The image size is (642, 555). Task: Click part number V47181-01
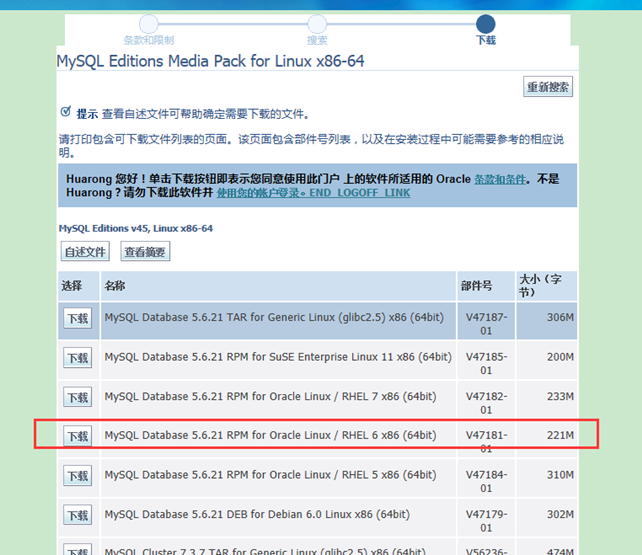486,442
